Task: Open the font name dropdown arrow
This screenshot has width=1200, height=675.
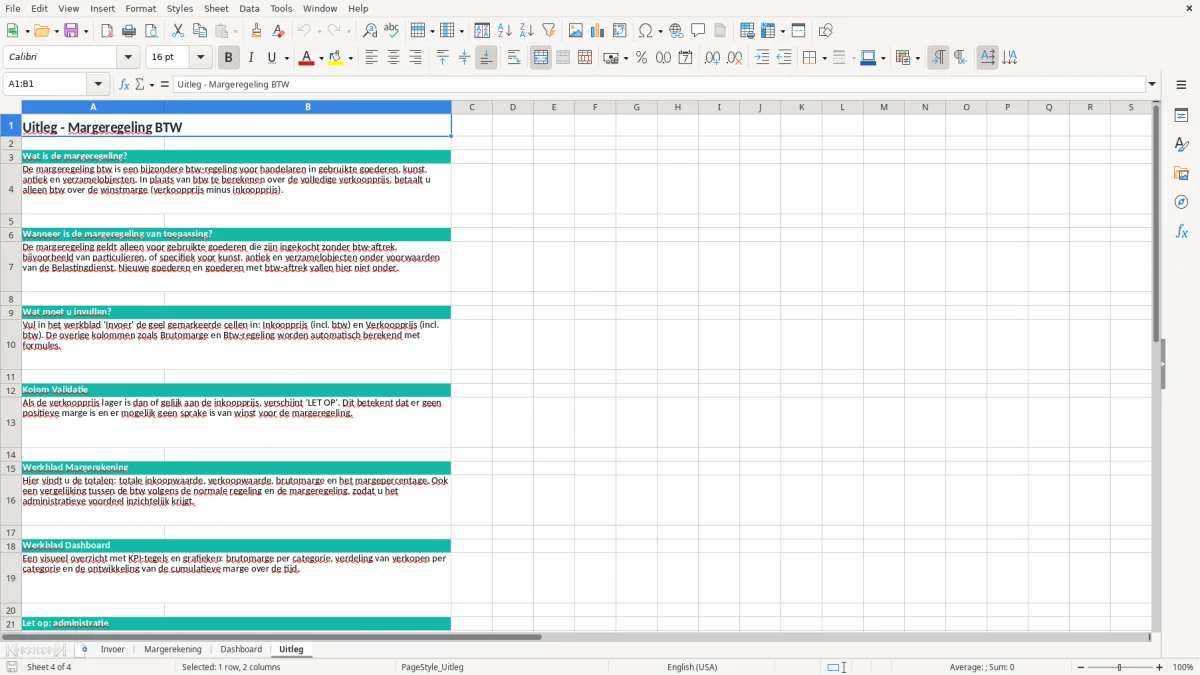Action: tap(127, 58)
